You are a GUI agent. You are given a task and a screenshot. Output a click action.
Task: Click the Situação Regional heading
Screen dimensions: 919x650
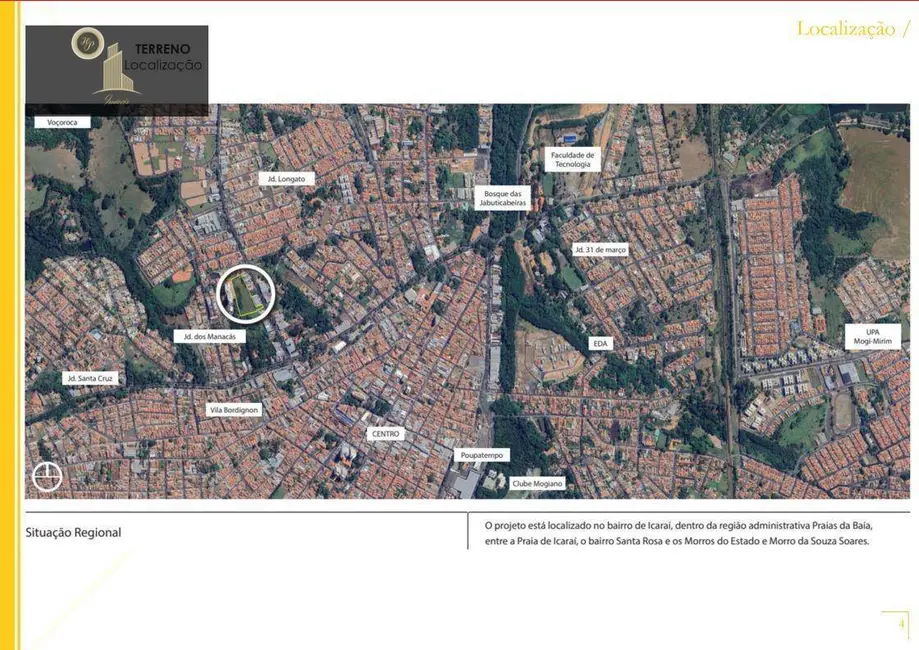[73, 532]
